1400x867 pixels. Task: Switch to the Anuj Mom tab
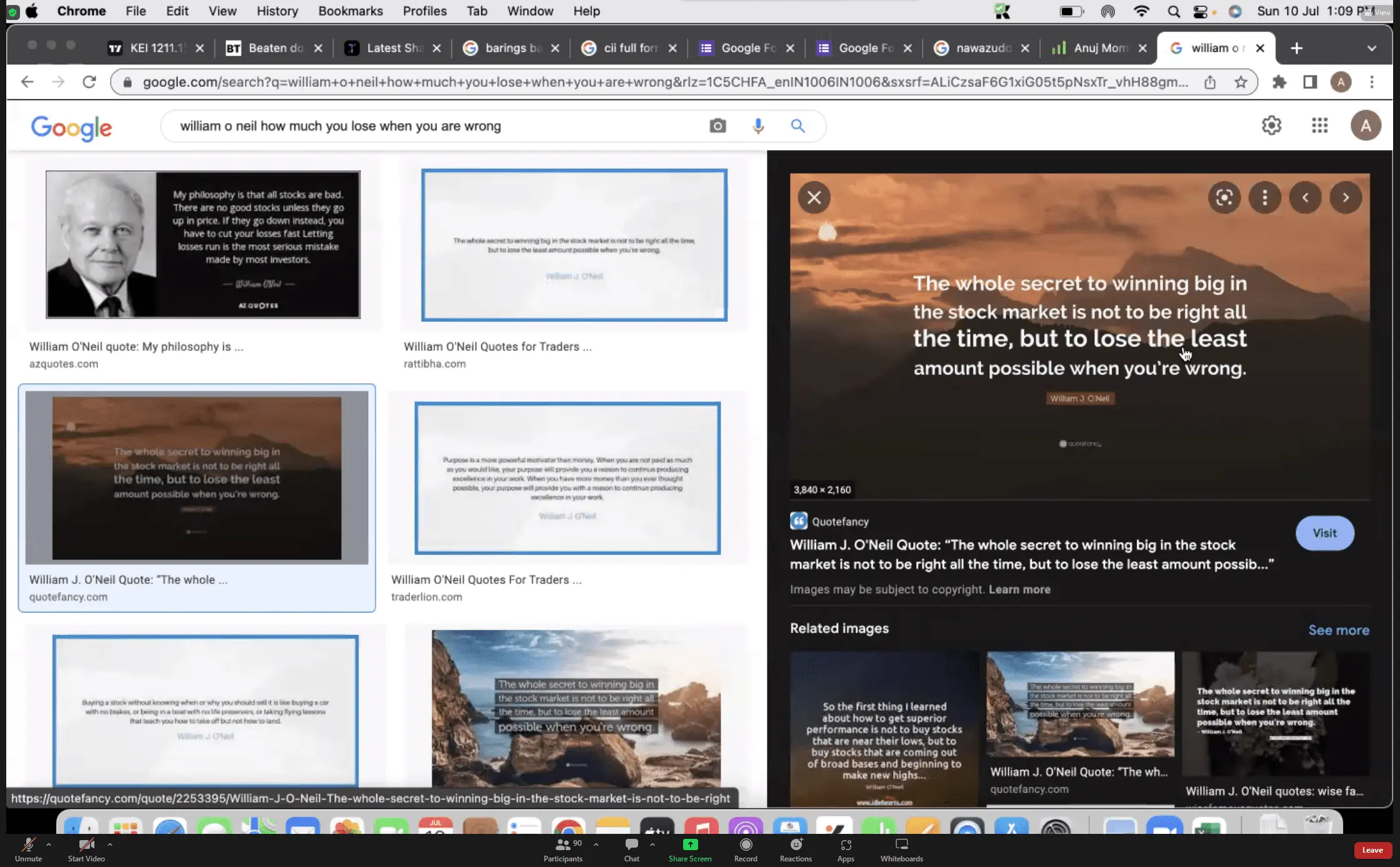pos(1099,48)
